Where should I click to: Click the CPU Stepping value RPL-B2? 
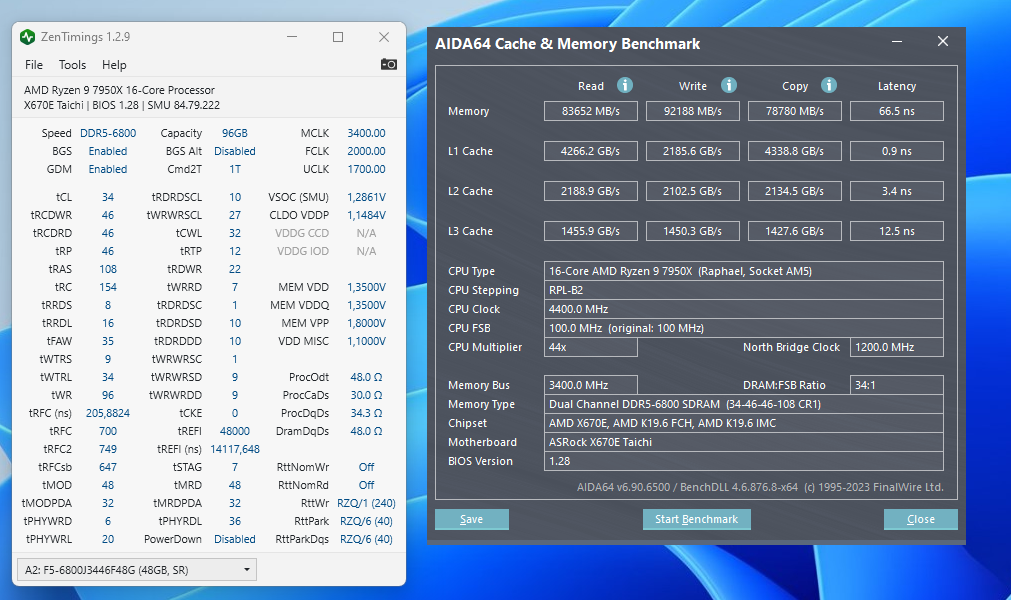[743, 290]
